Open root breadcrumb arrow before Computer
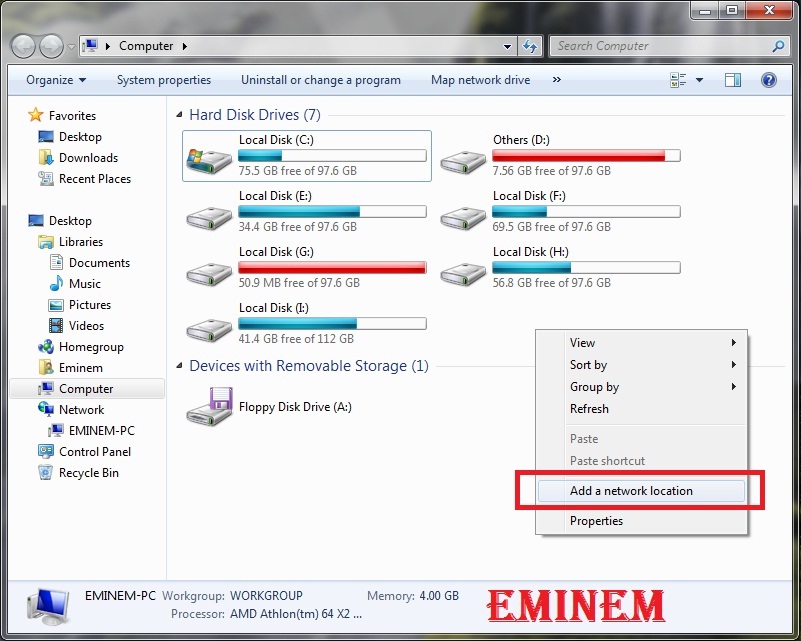Screen dimensions: 801x641 coord(108,46)
